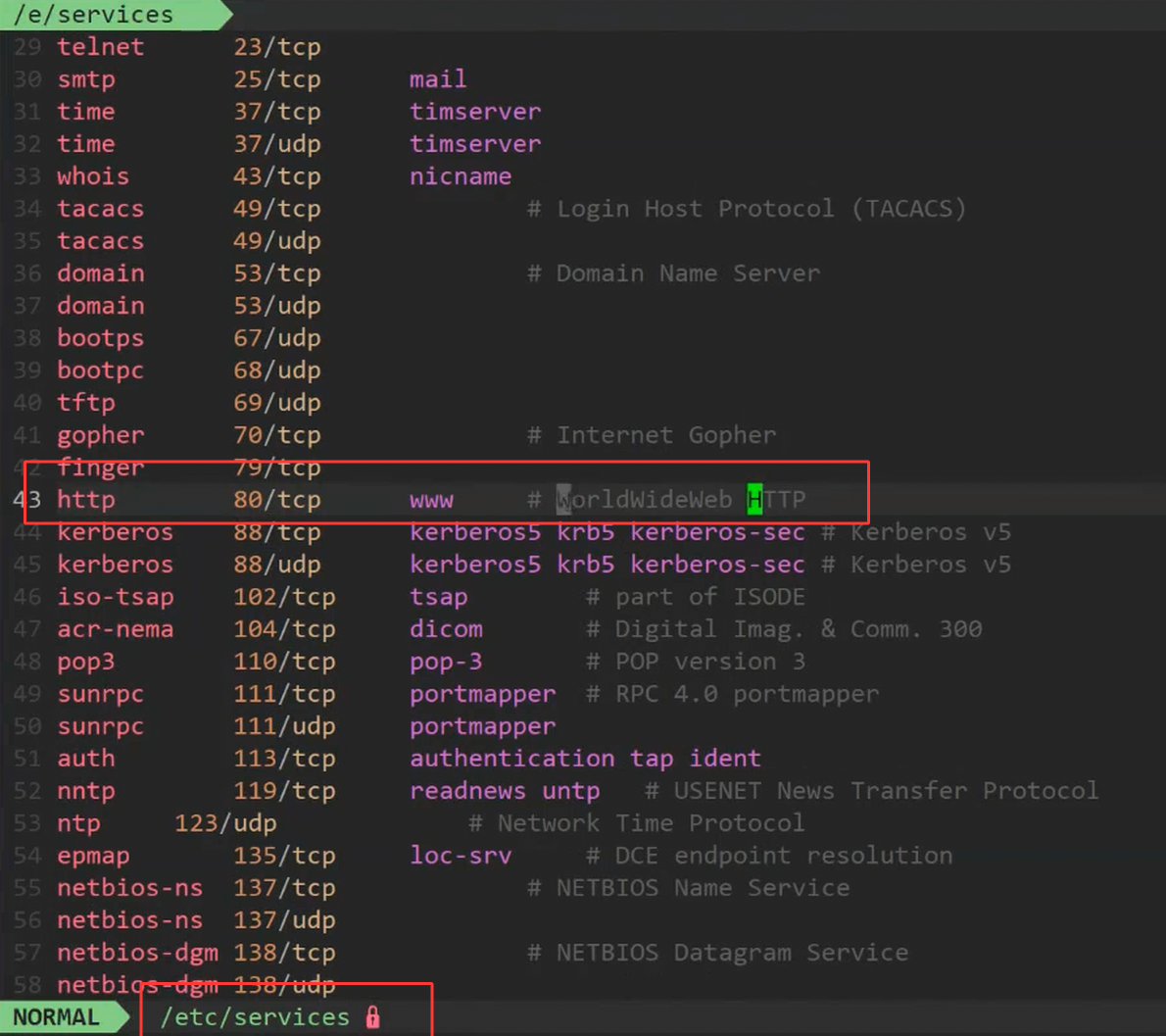
Task: Click 'smtp' service name
Action: point(86,78)
